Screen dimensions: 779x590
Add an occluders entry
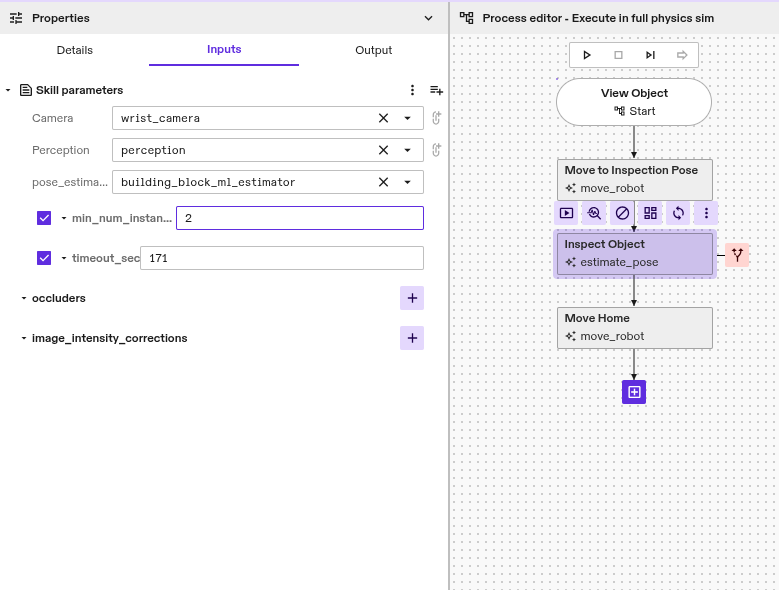(411, 298)
